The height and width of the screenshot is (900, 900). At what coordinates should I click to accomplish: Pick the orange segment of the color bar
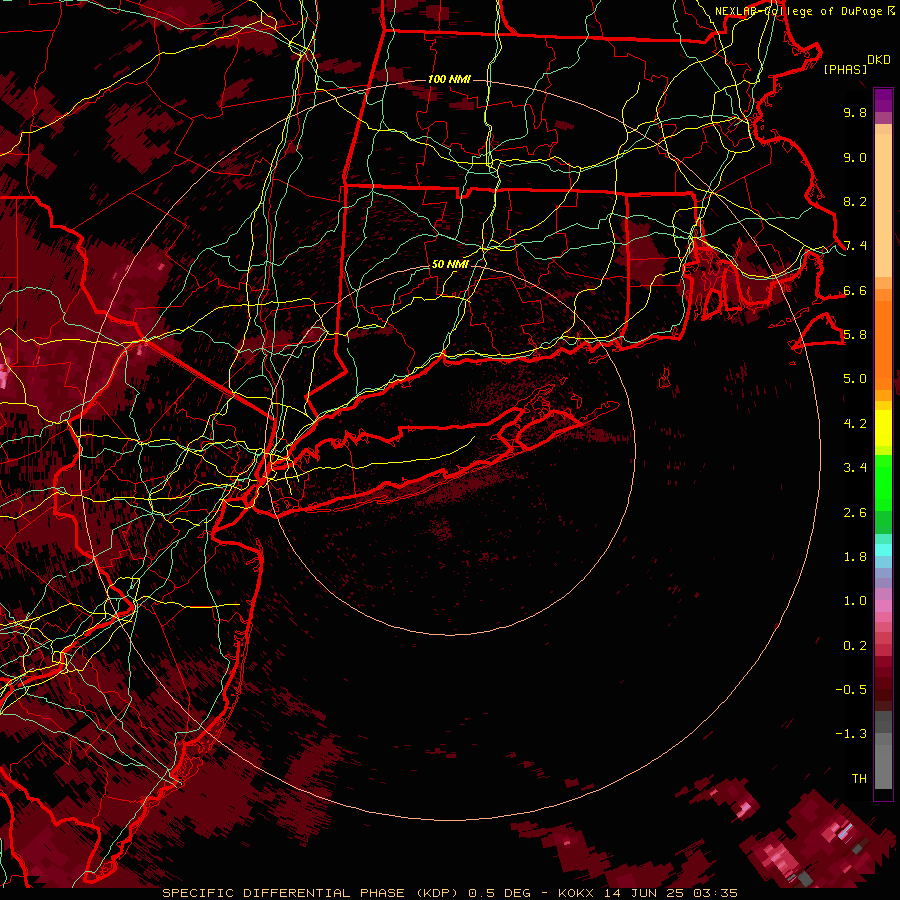pos(883,344)
